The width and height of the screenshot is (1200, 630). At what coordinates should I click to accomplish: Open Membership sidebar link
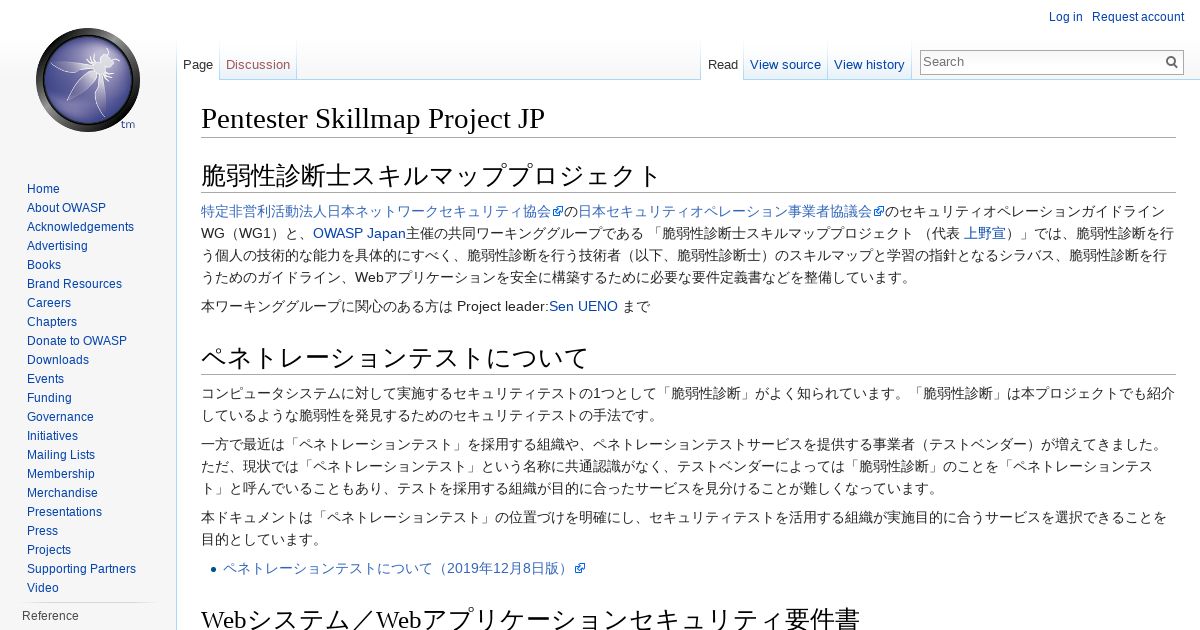point(61,474)
